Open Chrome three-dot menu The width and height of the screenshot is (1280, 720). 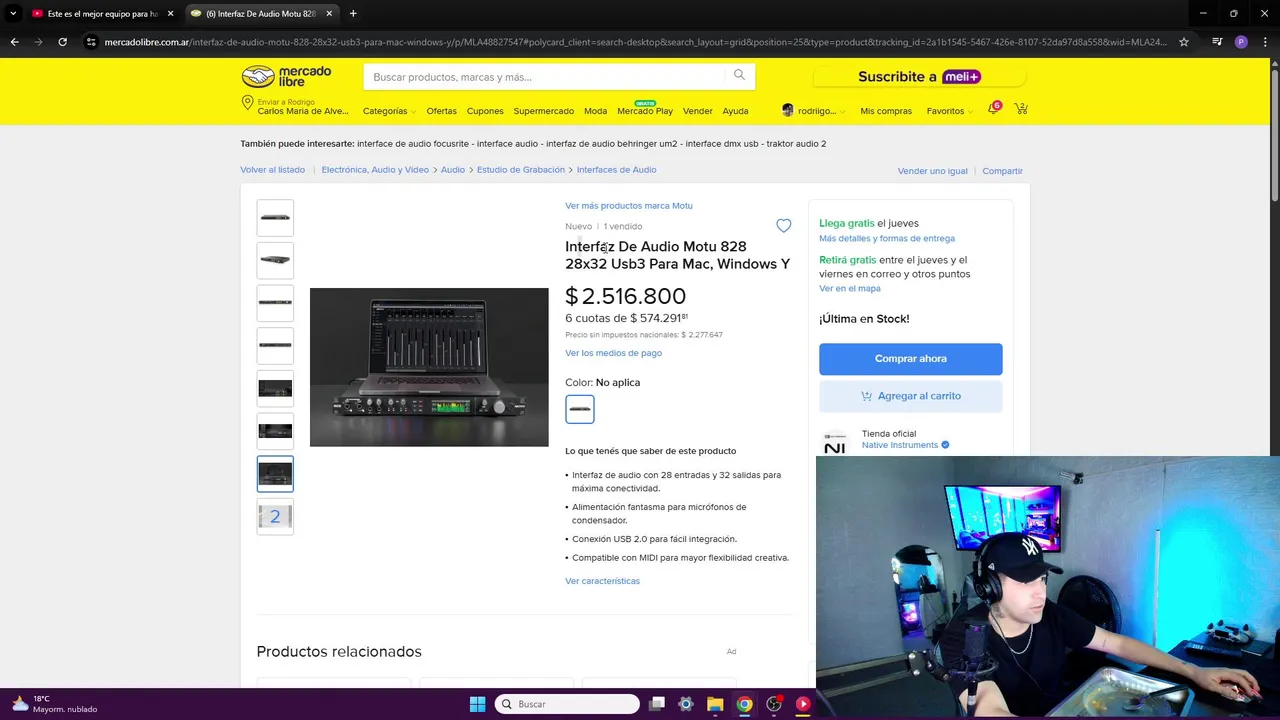coord(1265,42)
